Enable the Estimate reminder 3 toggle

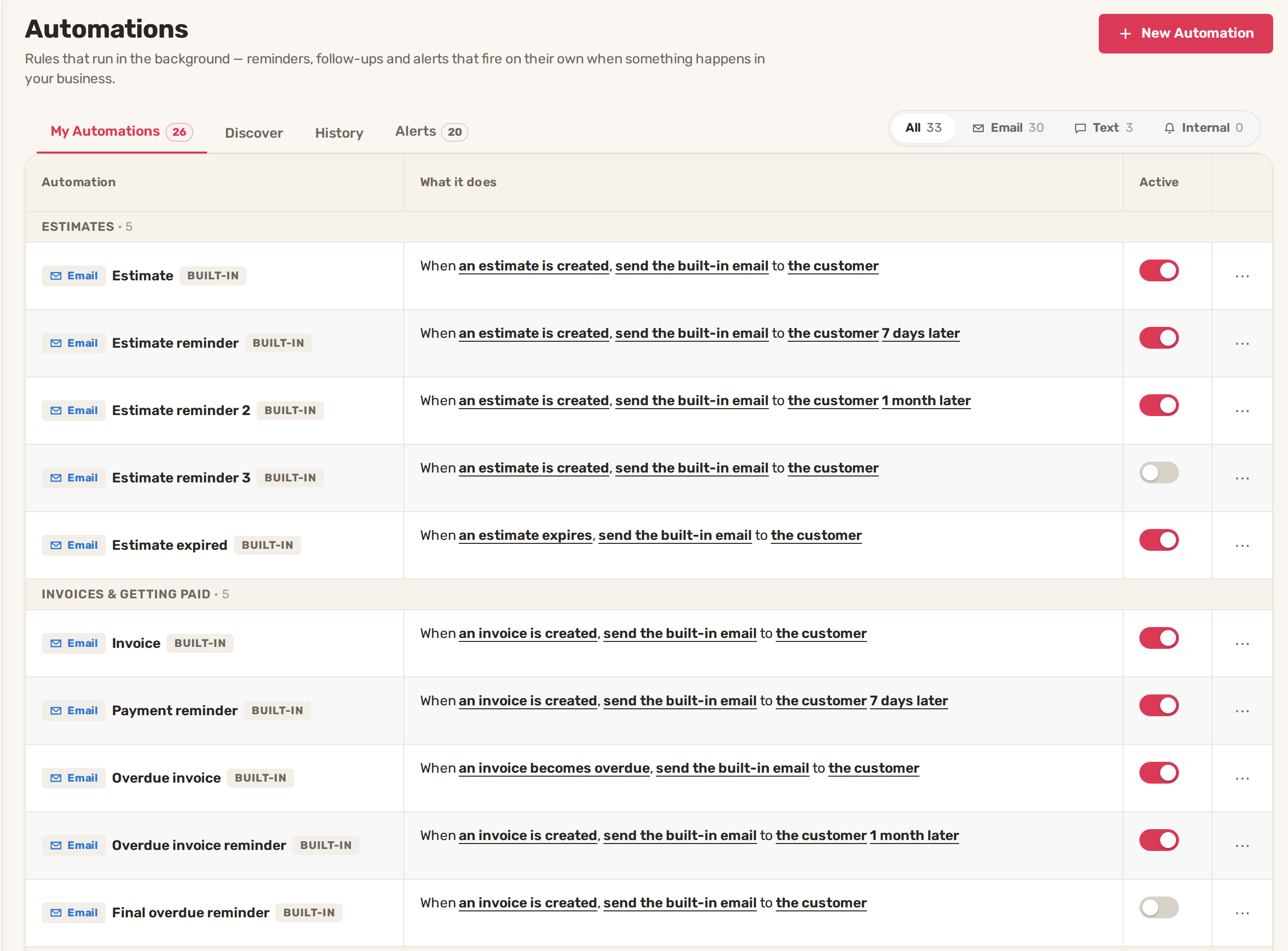pyautogui.click(x=1158, y=473)
